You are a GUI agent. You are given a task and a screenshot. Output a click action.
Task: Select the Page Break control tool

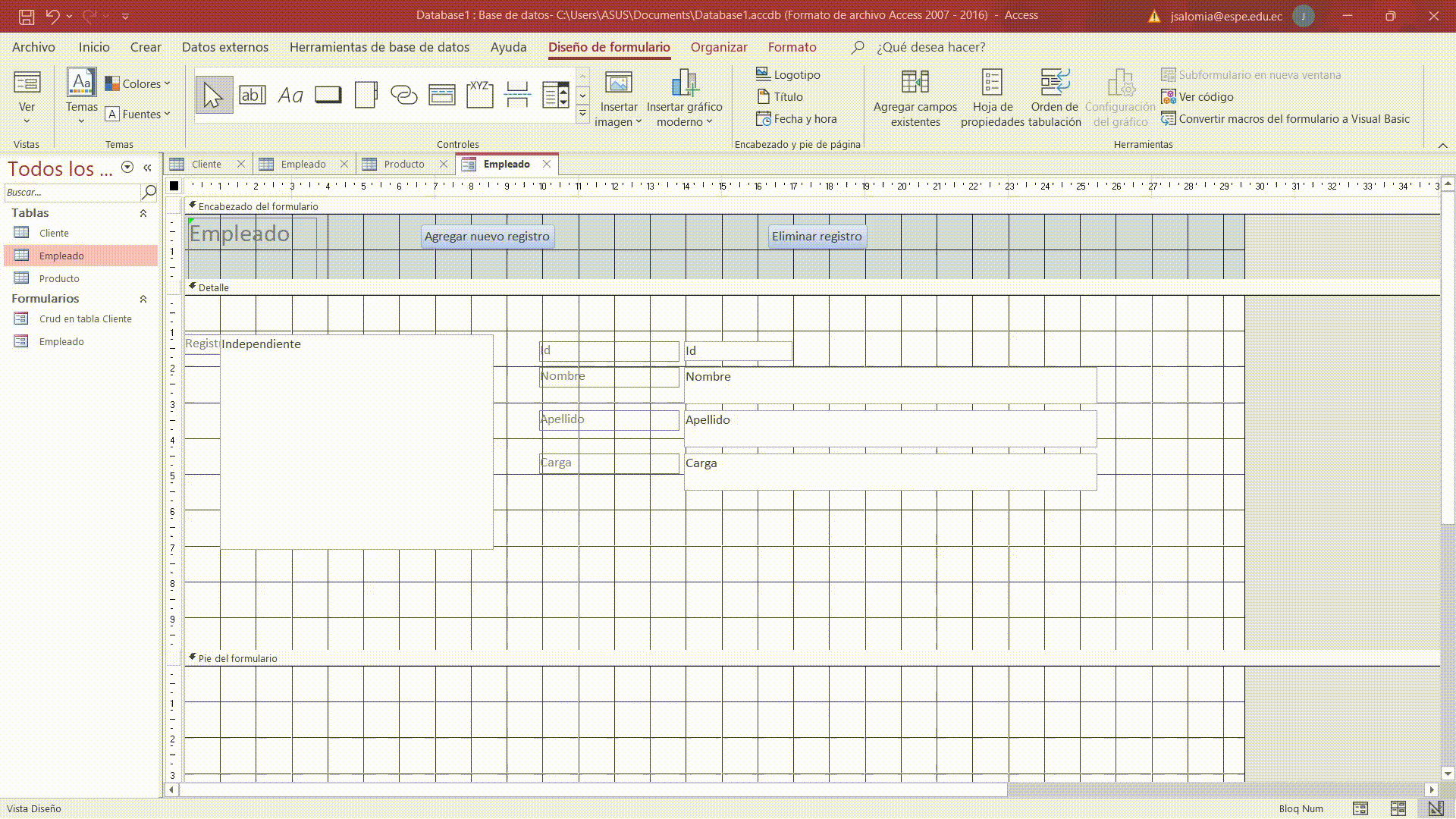[518, 96]
